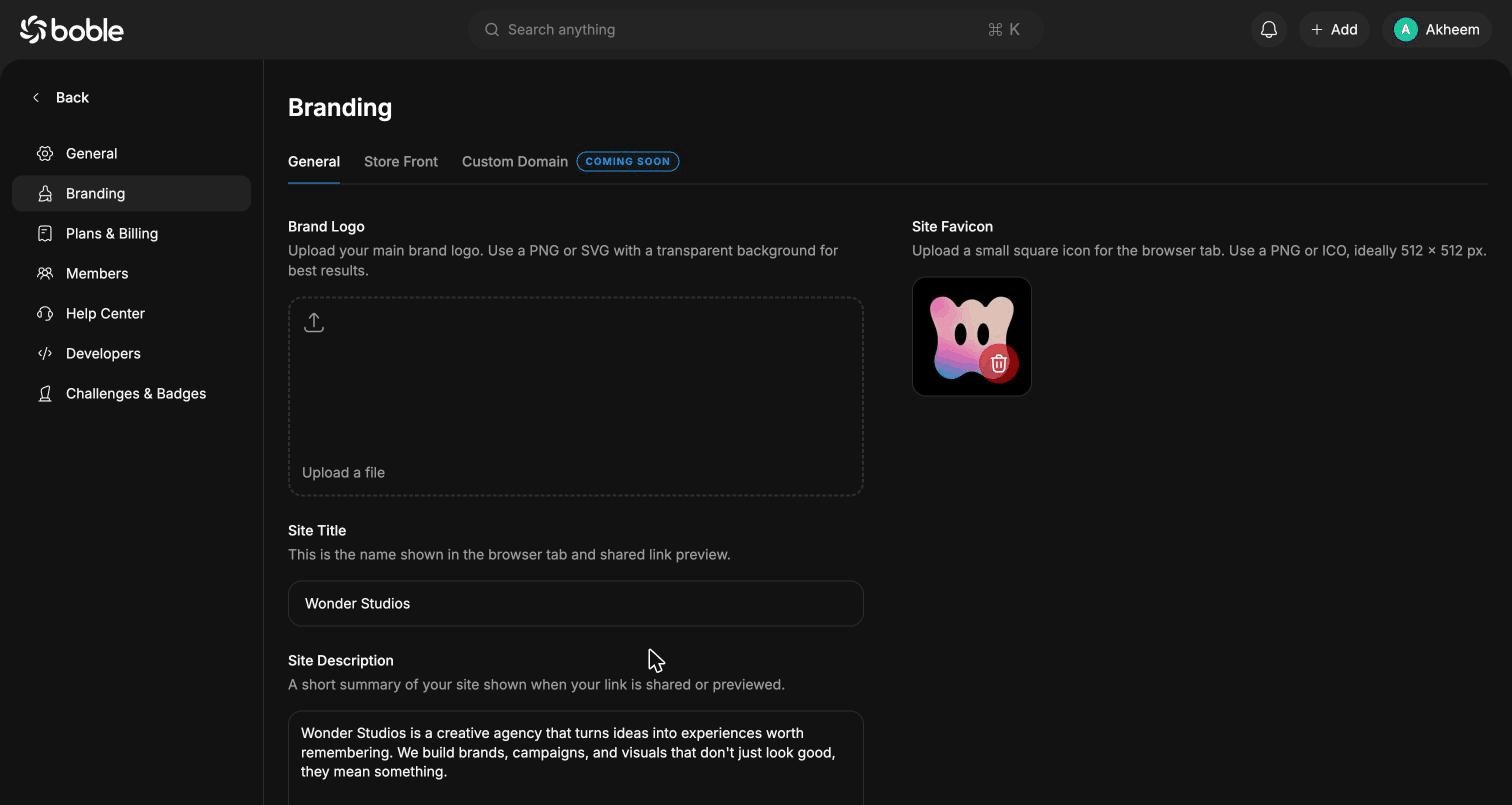This screenshot has height=805, width=1512.
Task: Click the Plans & Billing receipt icon
Action: tap(45, 233)
